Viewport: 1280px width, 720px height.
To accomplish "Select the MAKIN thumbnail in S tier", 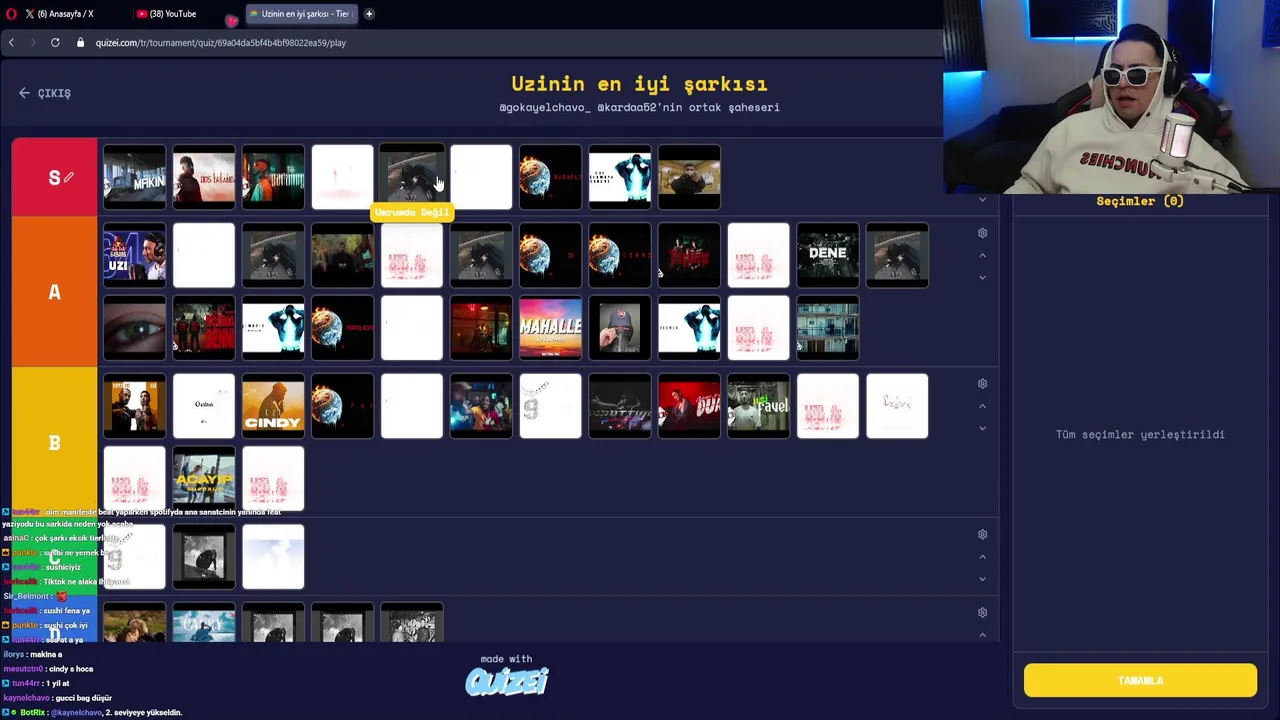I will 134,177.
